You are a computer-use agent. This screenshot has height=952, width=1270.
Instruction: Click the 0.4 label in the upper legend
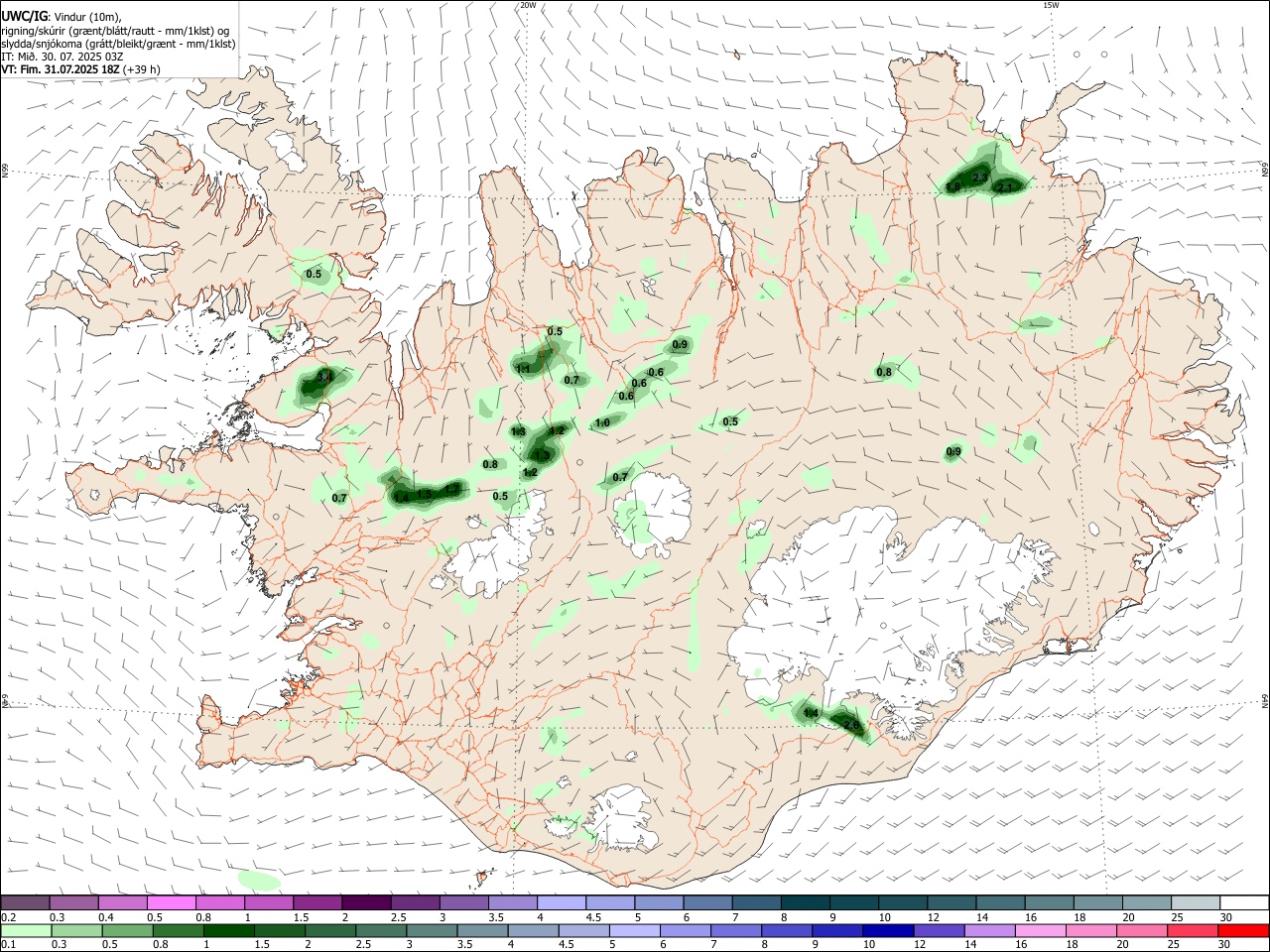pyautogui.click(x=106, y=917)
